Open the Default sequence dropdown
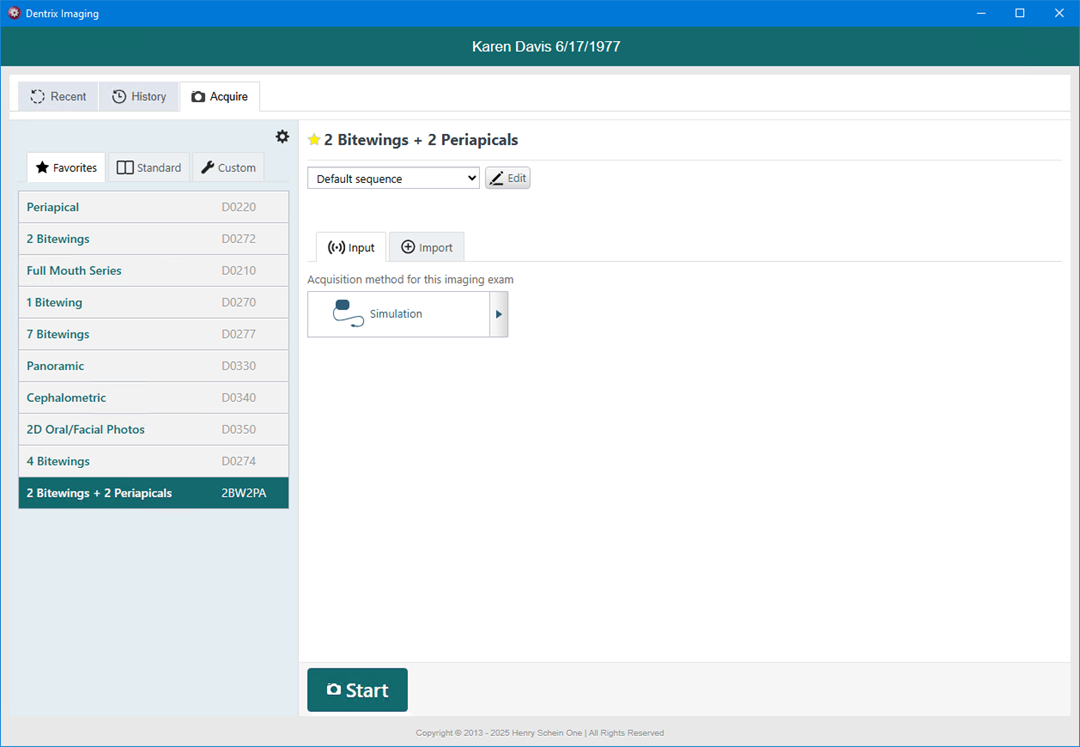This screenshot has height=747, width=1080. [x=393, y=179]
